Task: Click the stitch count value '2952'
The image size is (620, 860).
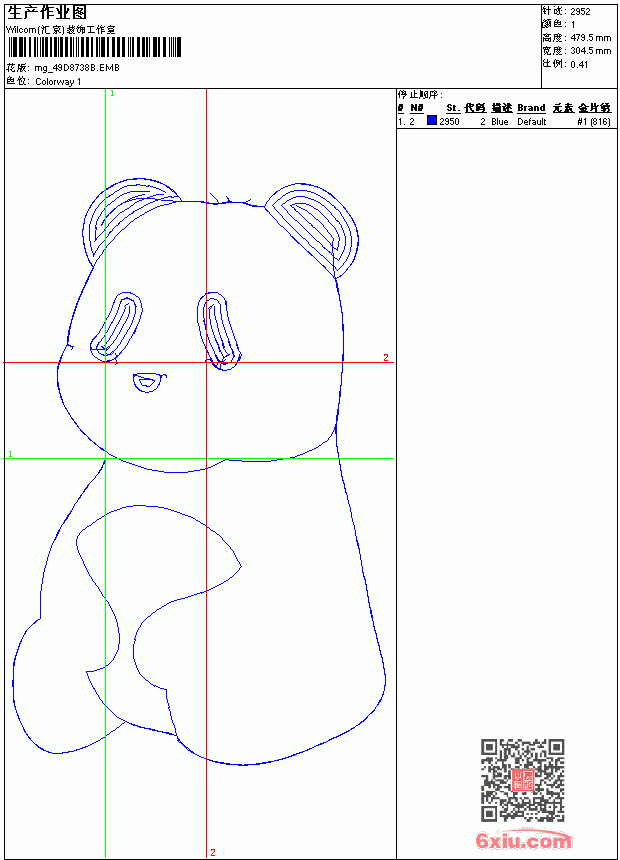Action: (580, 12)
